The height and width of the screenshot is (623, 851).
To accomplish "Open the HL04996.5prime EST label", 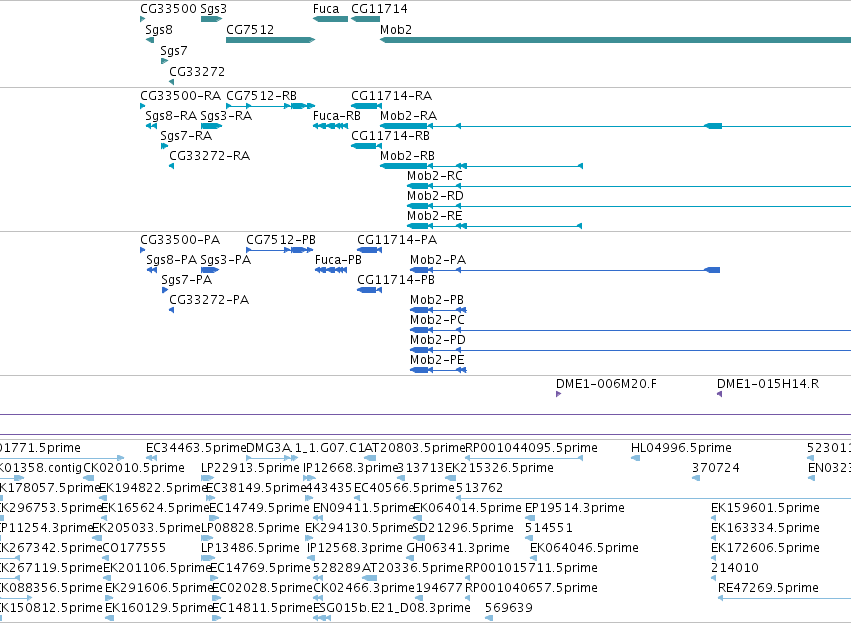I will click(x=681, y=448).
